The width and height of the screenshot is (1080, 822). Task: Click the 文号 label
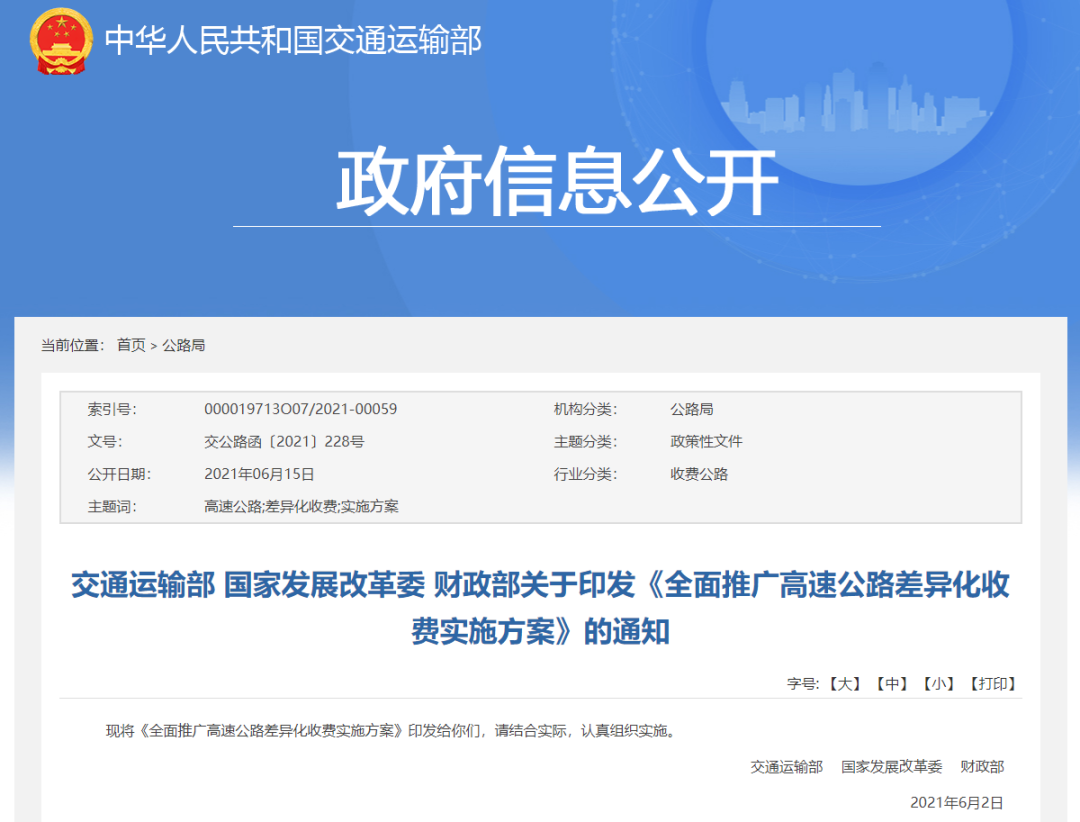pyautogui.click(x=105, y=442)
